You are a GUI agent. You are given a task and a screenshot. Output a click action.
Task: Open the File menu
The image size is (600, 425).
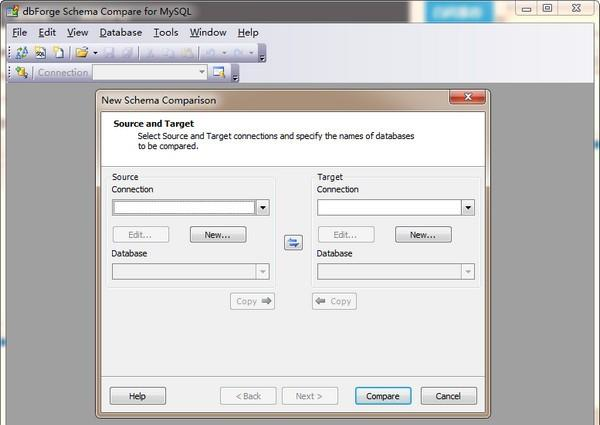(20, 33)
